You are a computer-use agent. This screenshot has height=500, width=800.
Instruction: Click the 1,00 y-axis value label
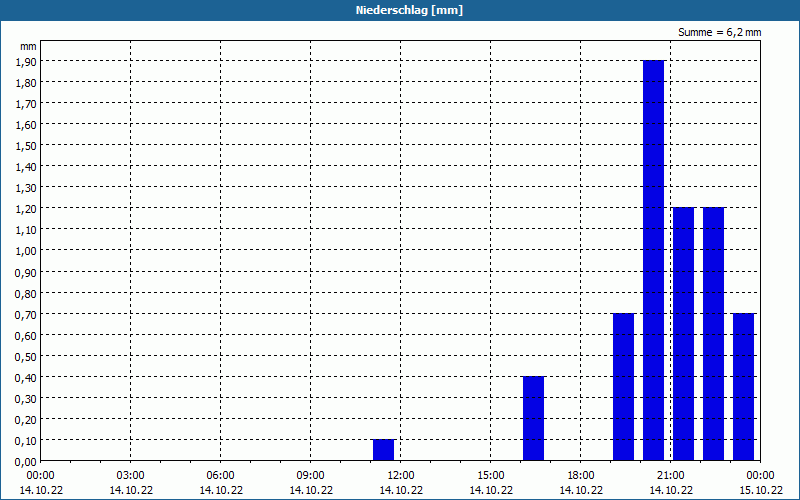(x=26, y=251)
